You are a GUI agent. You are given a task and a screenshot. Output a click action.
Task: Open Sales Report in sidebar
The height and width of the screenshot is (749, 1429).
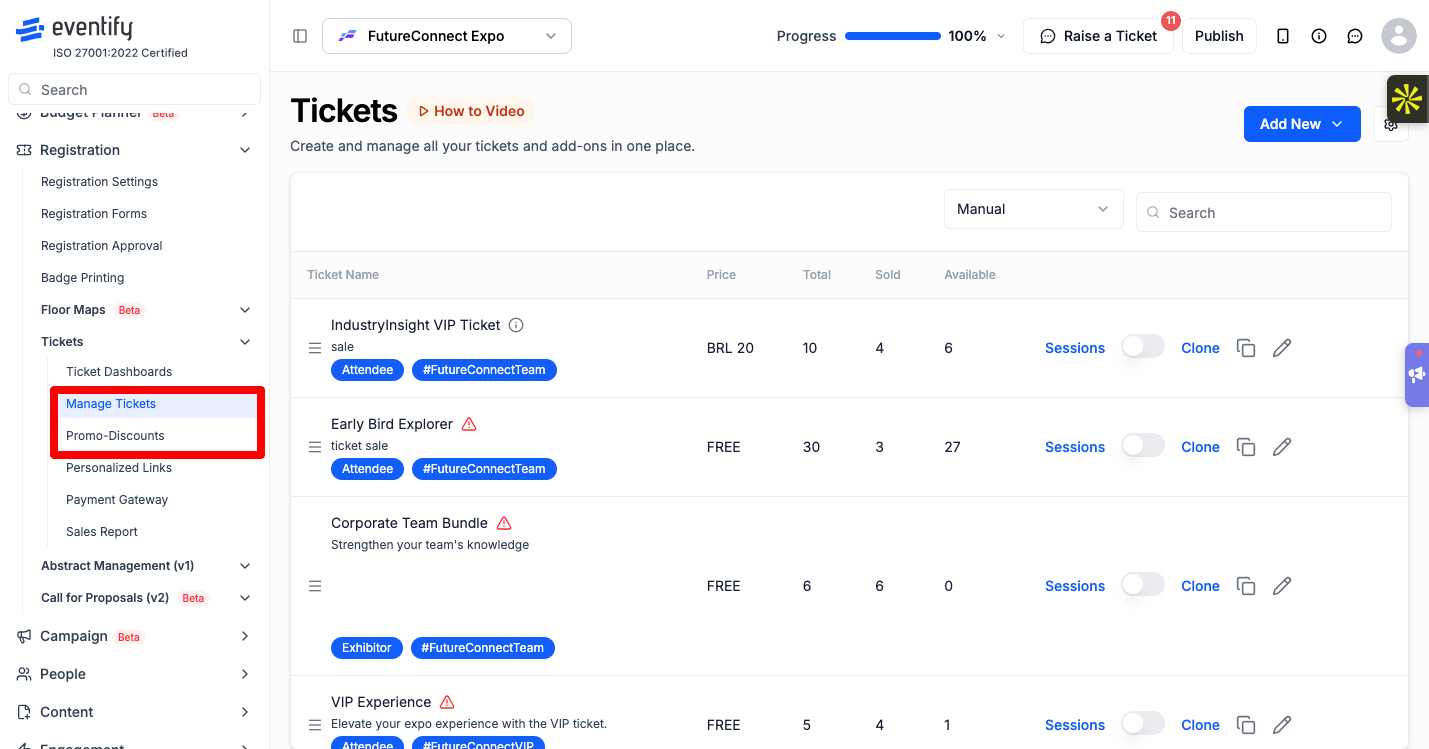tap(102, 532)
